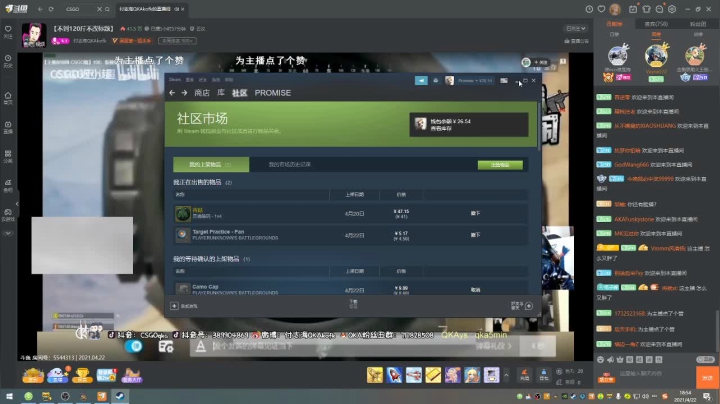720x404 pixels.
Task: Open the 商店 tab in Steam
Action: coord(202,93)
